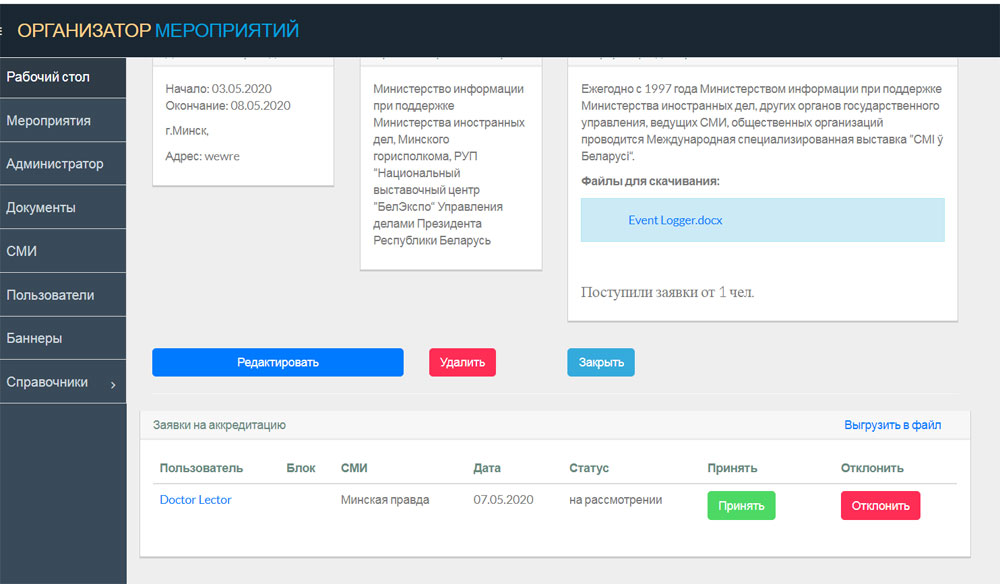Click the Начало: 03.05.2020 text
1000x584 pixels.
point(218,89)
